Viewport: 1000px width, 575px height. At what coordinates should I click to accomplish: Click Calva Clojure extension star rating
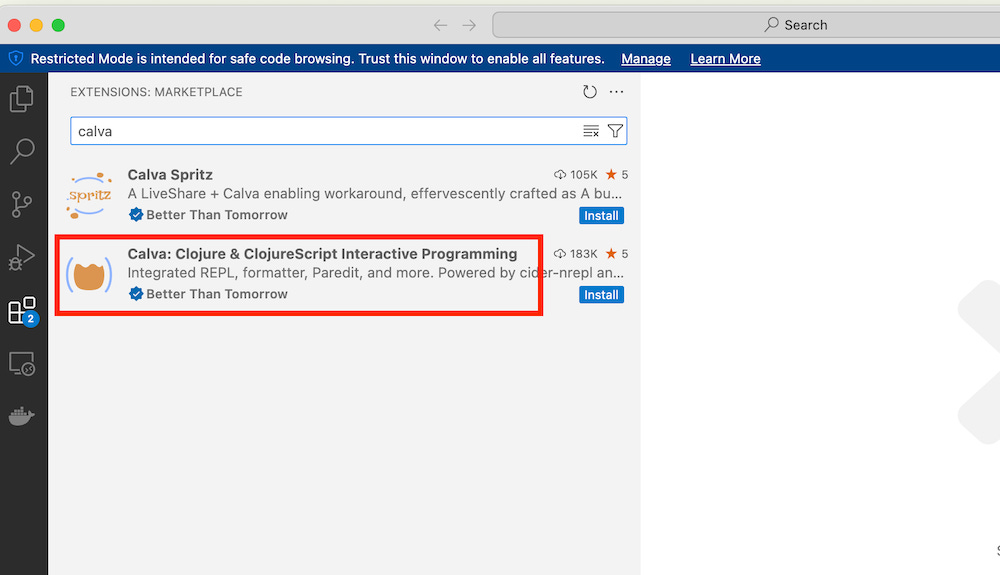pyautogui.click(x=617, y=254)
